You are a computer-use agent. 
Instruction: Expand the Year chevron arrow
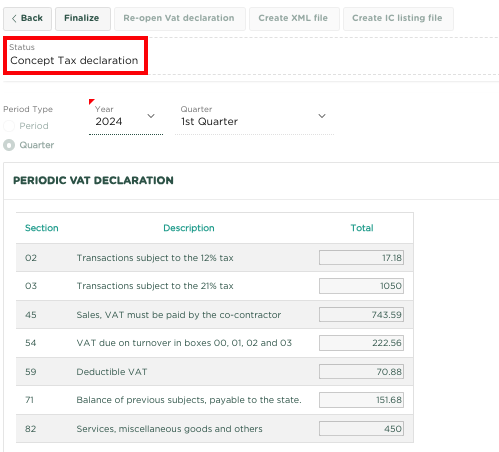[151, 116]
